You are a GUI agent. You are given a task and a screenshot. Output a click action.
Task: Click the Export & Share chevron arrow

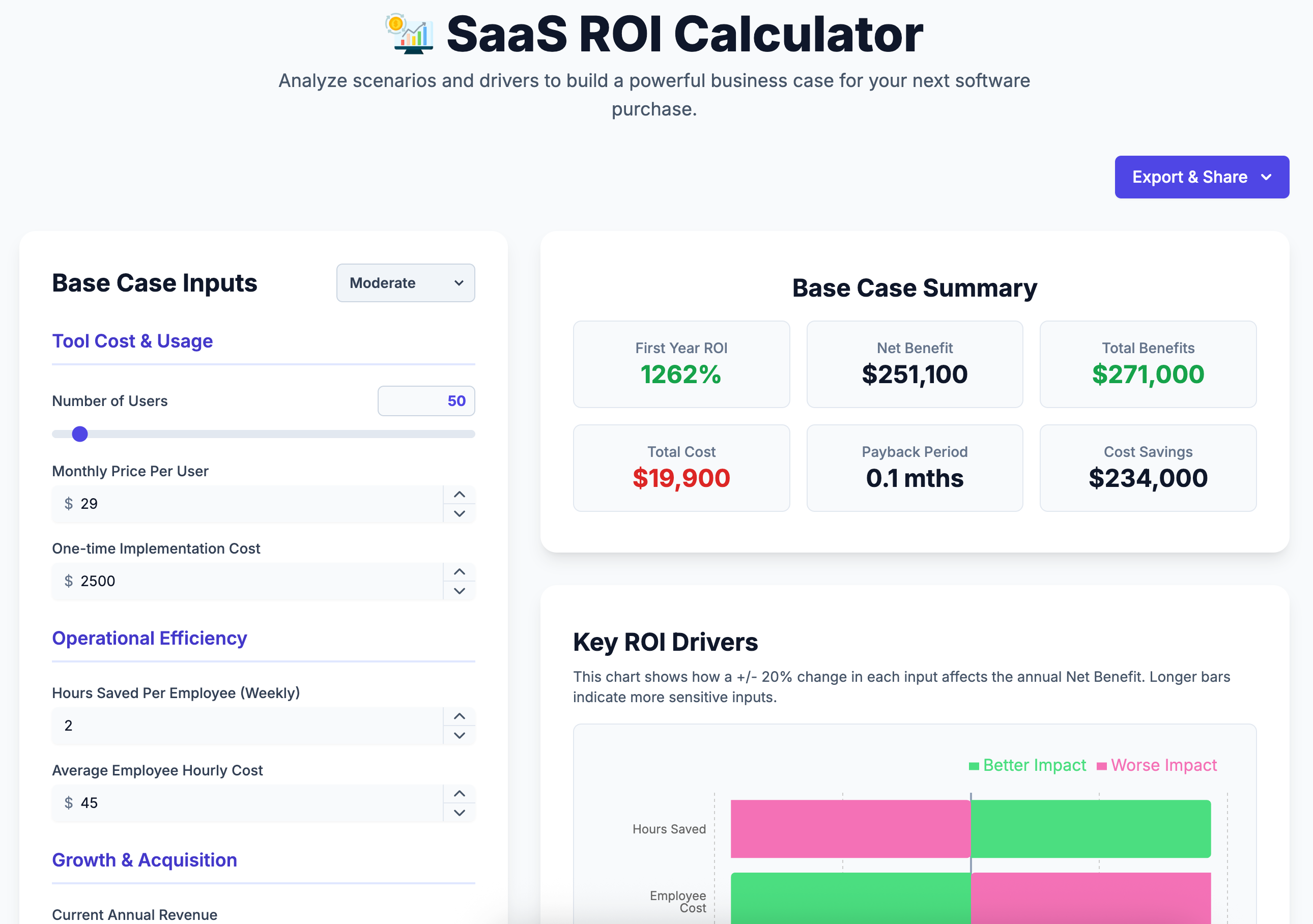pos(1266,177)
